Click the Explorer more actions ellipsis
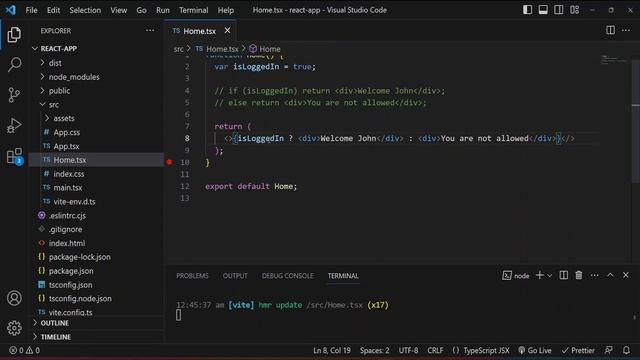640x360 pixels. tap(150, 31)
